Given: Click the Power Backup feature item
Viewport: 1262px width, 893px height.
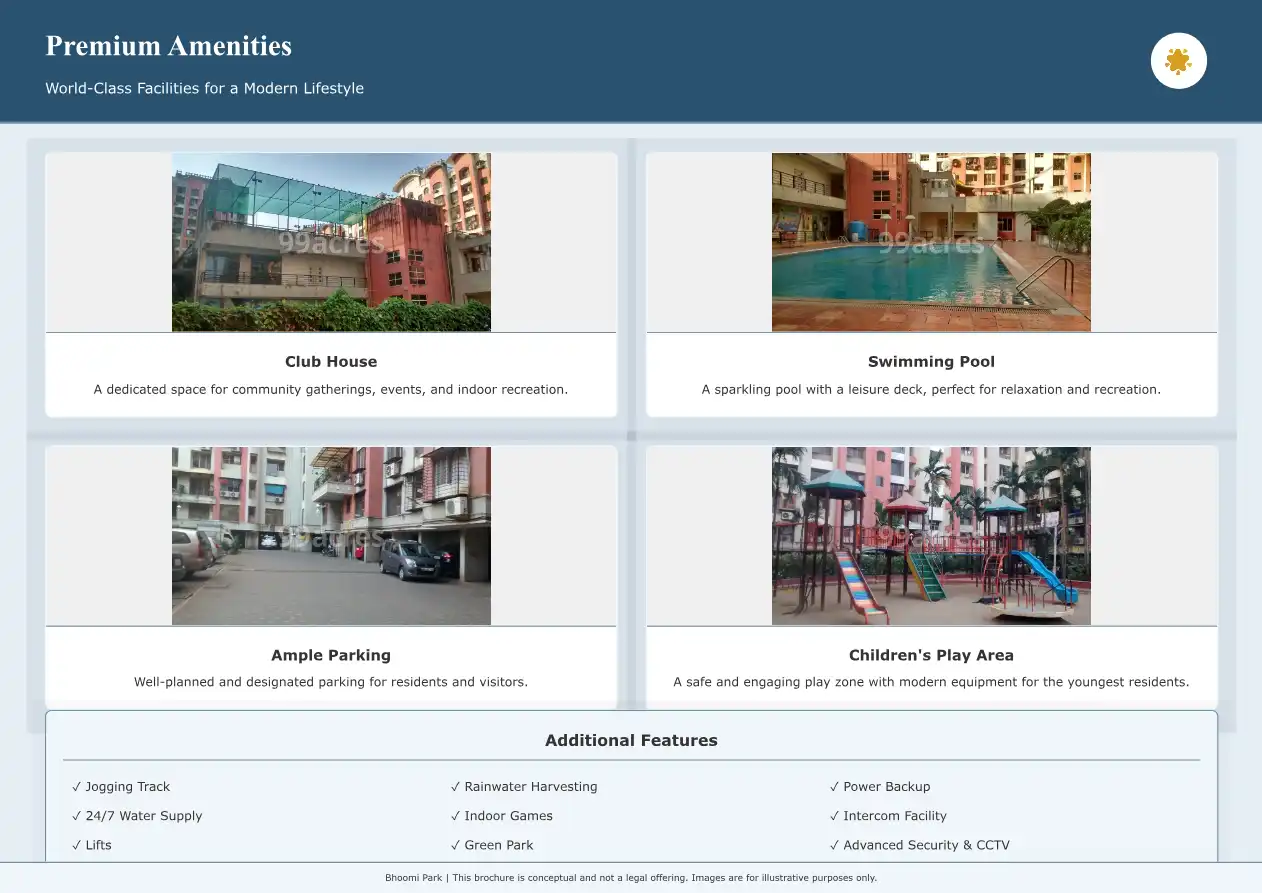Looking at the screenshot, I should point(880,787).
